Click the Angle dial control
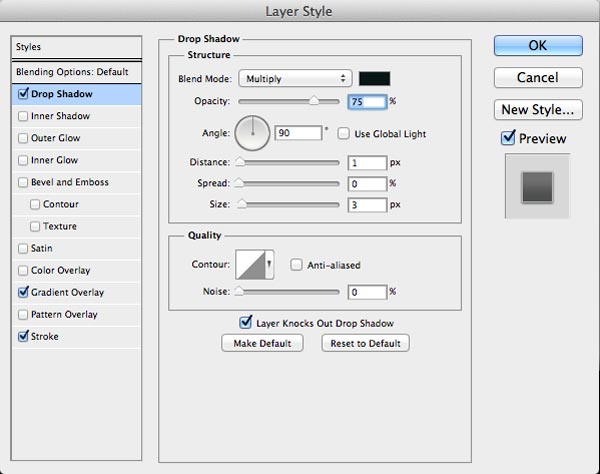 (253, 133)
